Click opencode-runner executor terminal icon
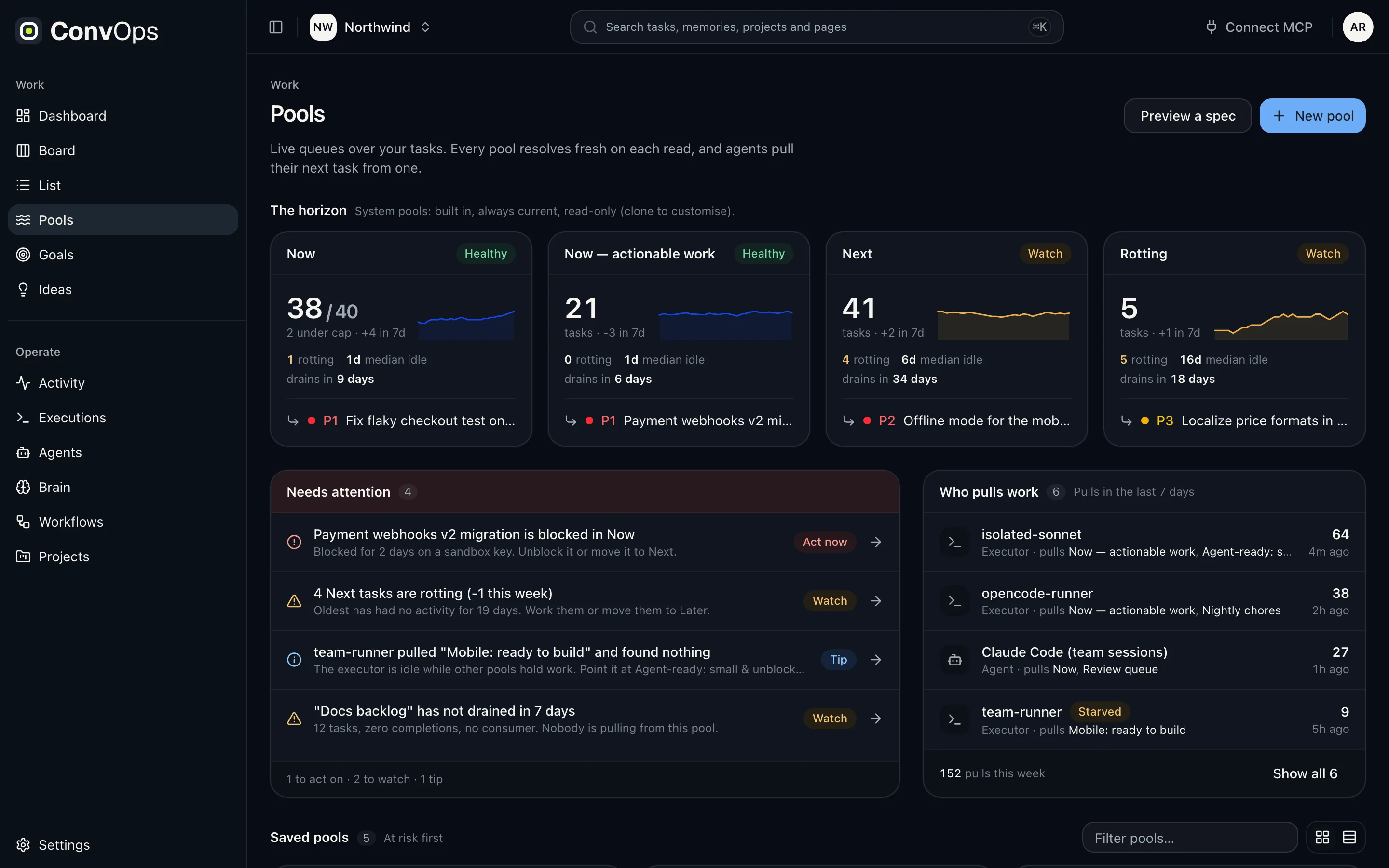 pos(954,600)
